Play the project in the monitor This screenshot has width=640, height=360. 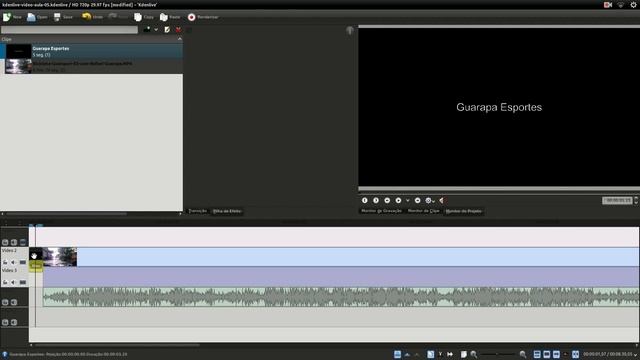point(398,200)
